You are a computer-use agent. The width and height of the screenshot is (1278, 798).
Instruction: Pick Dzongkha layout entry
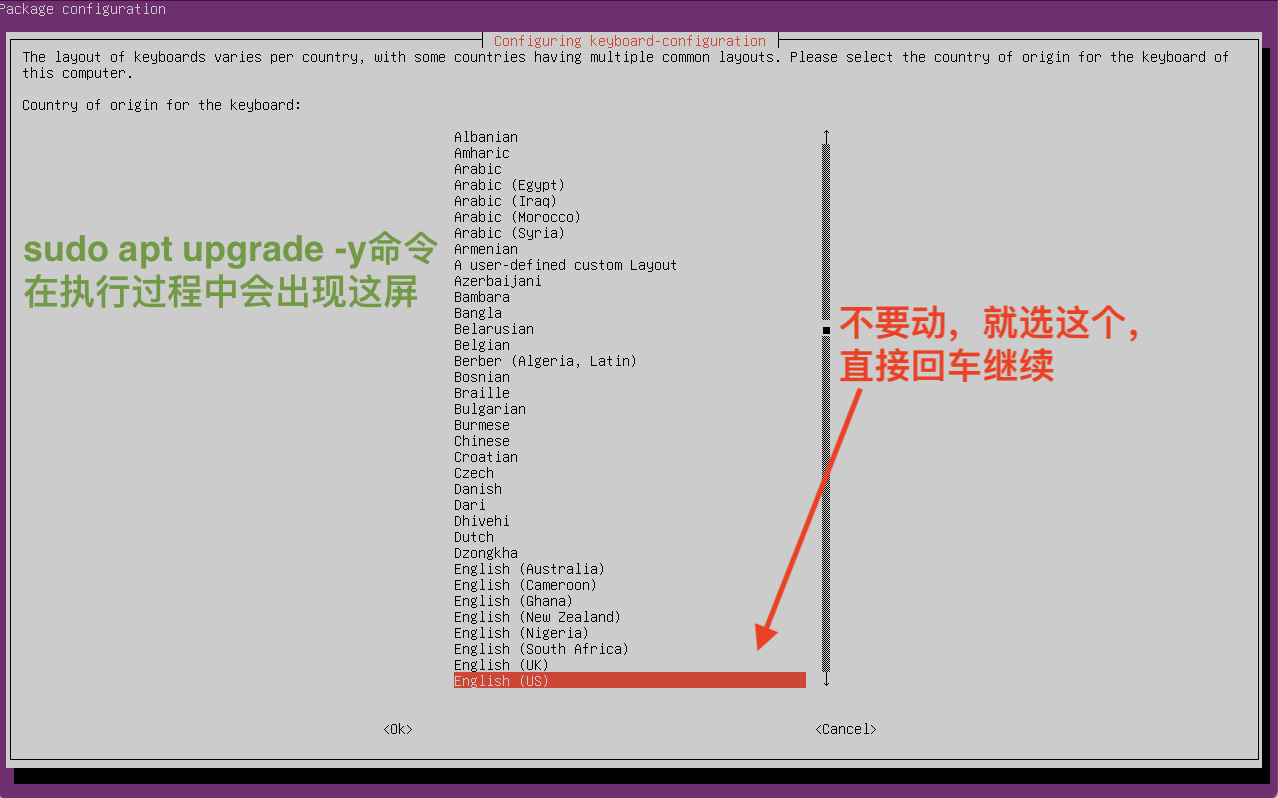click(486, 553)
